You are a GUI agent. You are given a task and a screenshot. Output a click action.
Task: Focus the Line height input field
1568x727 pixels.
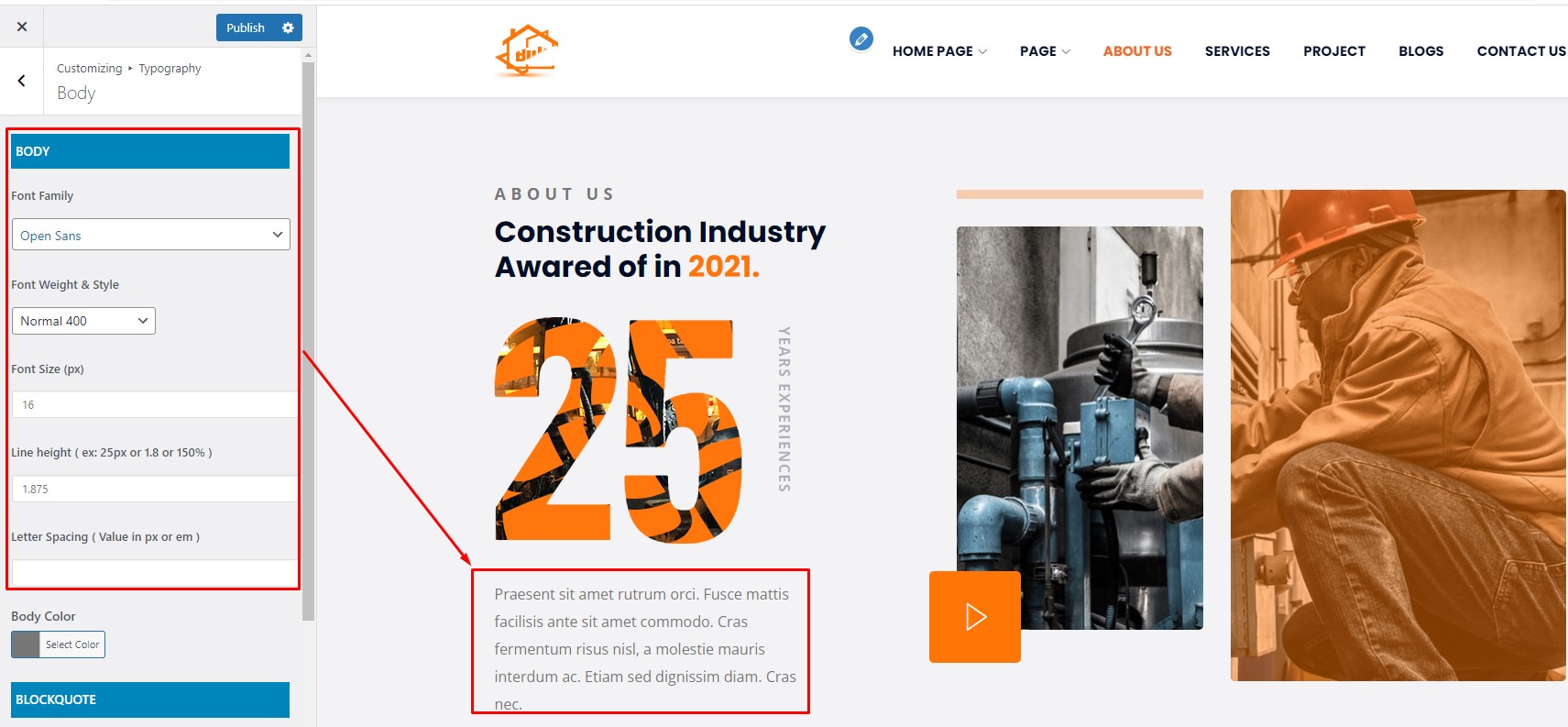point(155,489)
